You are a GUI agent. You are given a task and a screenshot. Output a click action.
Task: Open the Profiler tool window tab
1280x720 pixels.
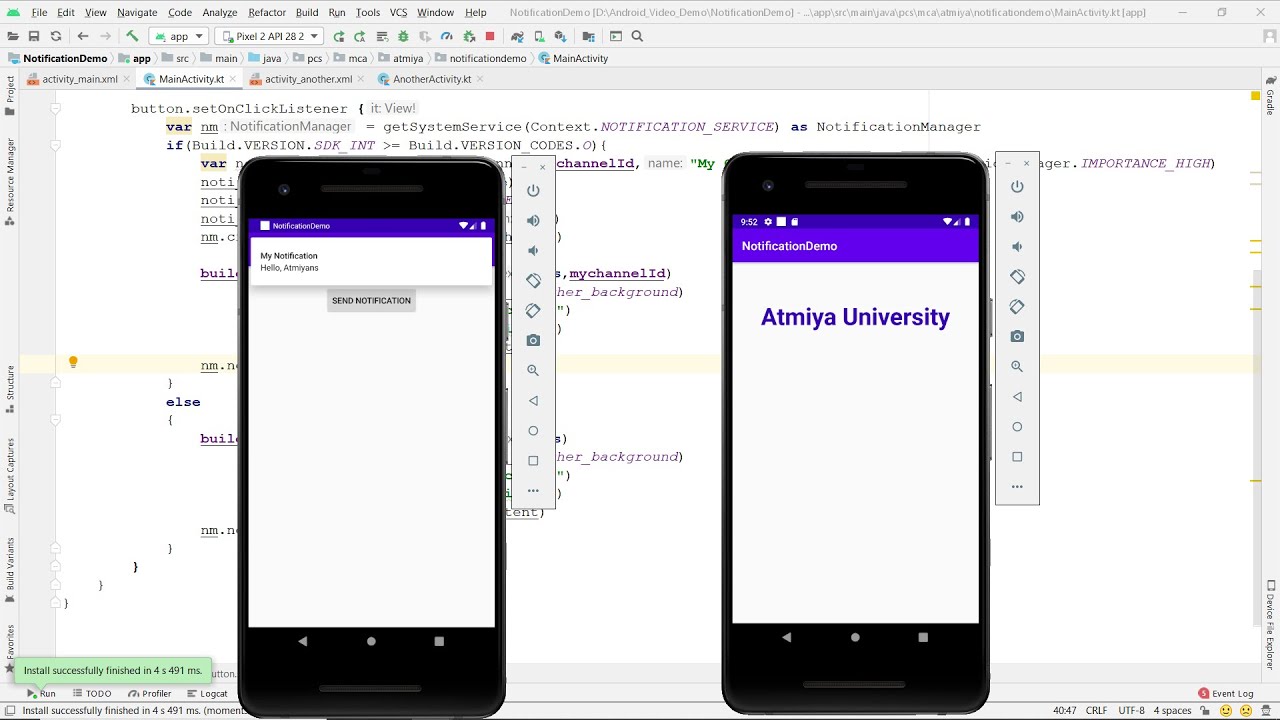point(150,693)
